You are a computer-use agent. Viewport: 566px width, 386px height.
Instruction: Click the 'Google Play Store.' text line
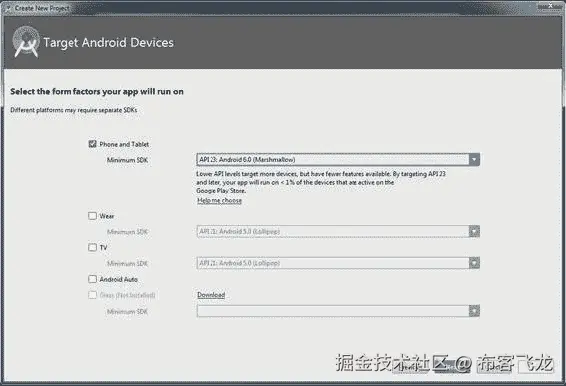pos(221,191)
